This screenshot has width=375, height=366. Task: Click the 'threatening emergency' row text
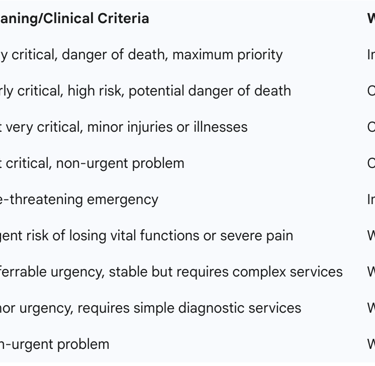(79, 199)
